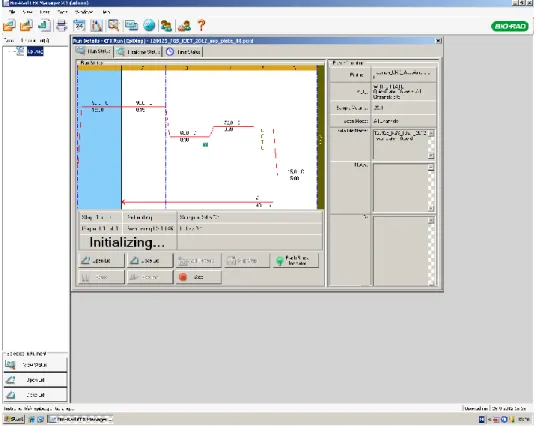Click the red Stop button
The height and width of the screenshot is (426, 536).
198,277
